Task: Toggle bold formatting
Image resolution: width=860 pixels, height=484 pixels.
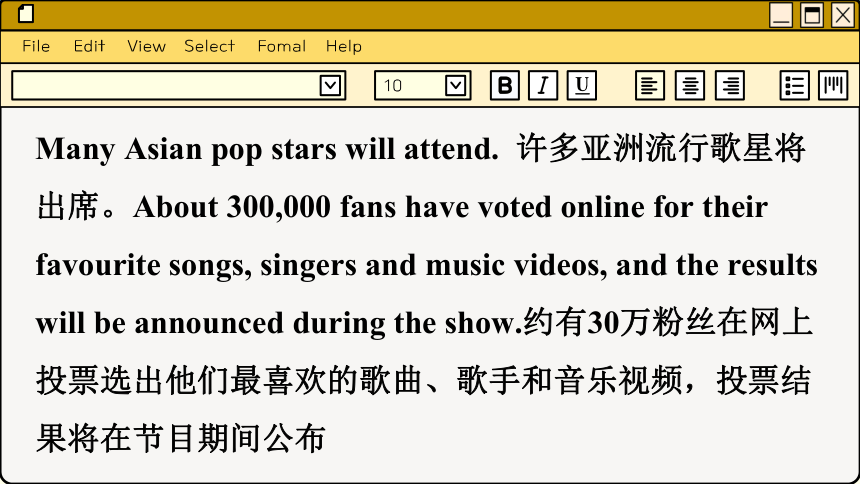Action: (x=505, y=86)
